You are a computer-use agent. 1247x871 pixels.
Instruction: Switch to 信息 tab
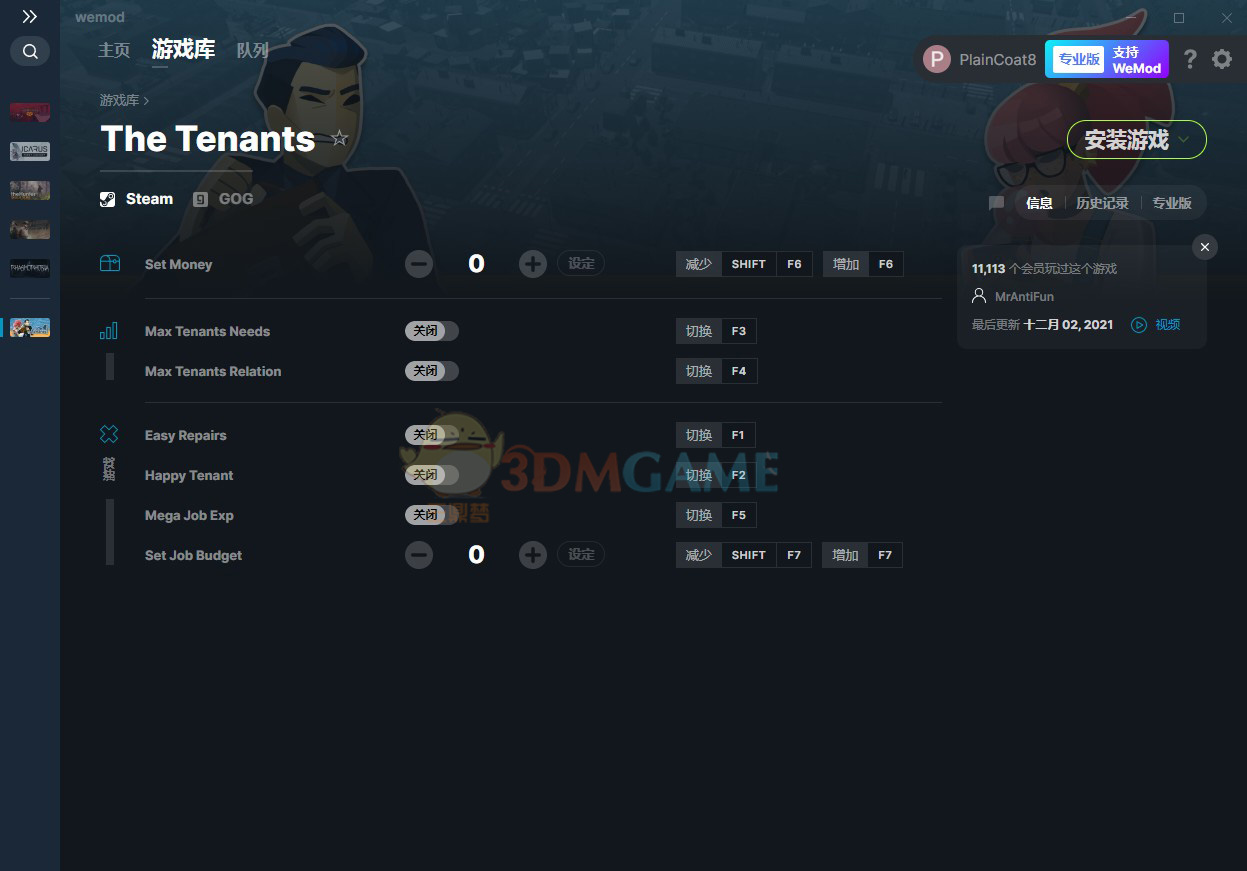click(1039, 203)
